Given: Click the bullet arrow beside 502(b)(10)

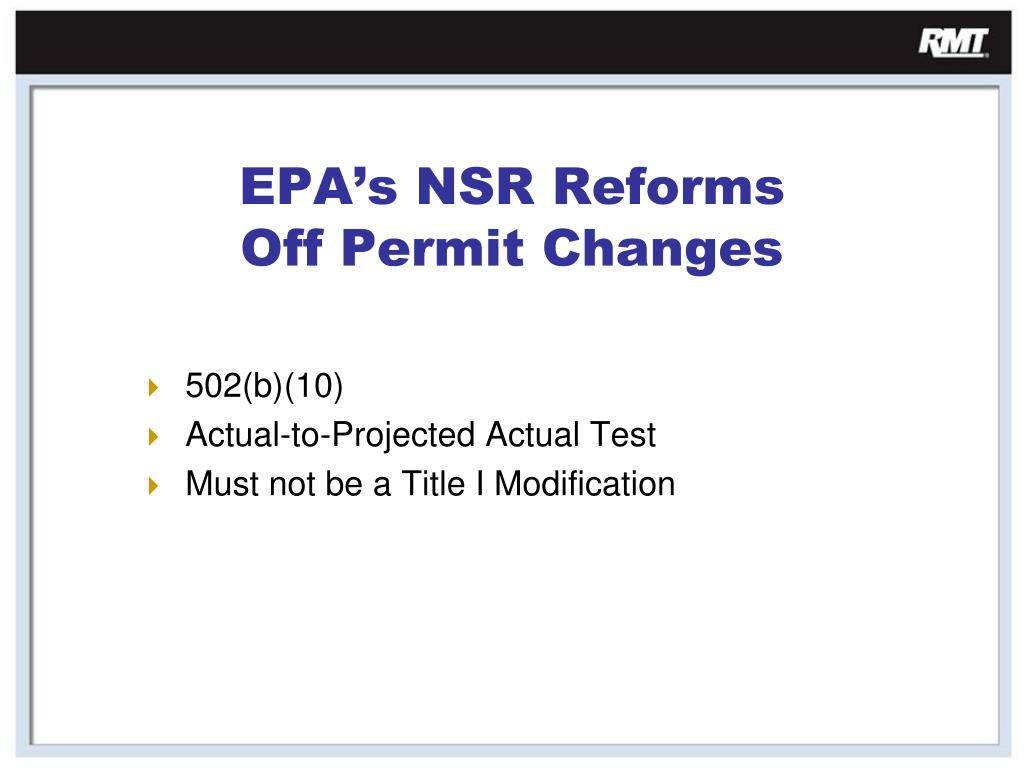Looking at the screenshot, I should pos(153,387).
